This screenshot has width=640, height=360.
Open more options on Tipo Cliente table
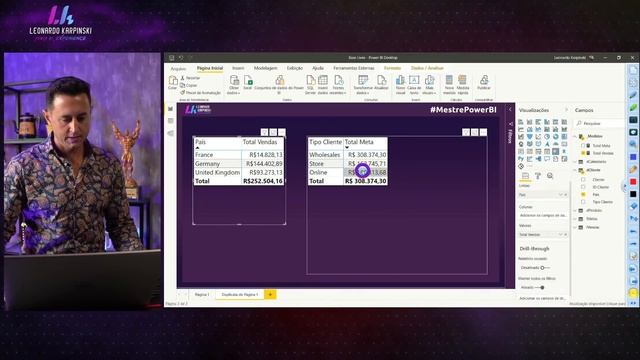[483, 132]
